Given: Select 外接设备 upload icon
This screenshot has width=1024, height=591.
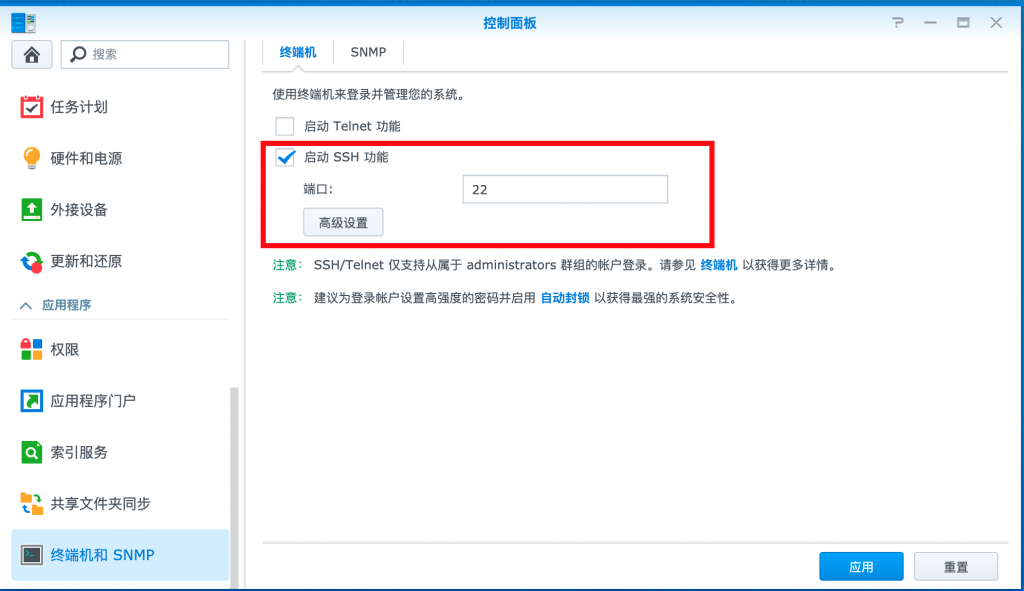Looking at the screenshot, I should click(x=32, y=210).
